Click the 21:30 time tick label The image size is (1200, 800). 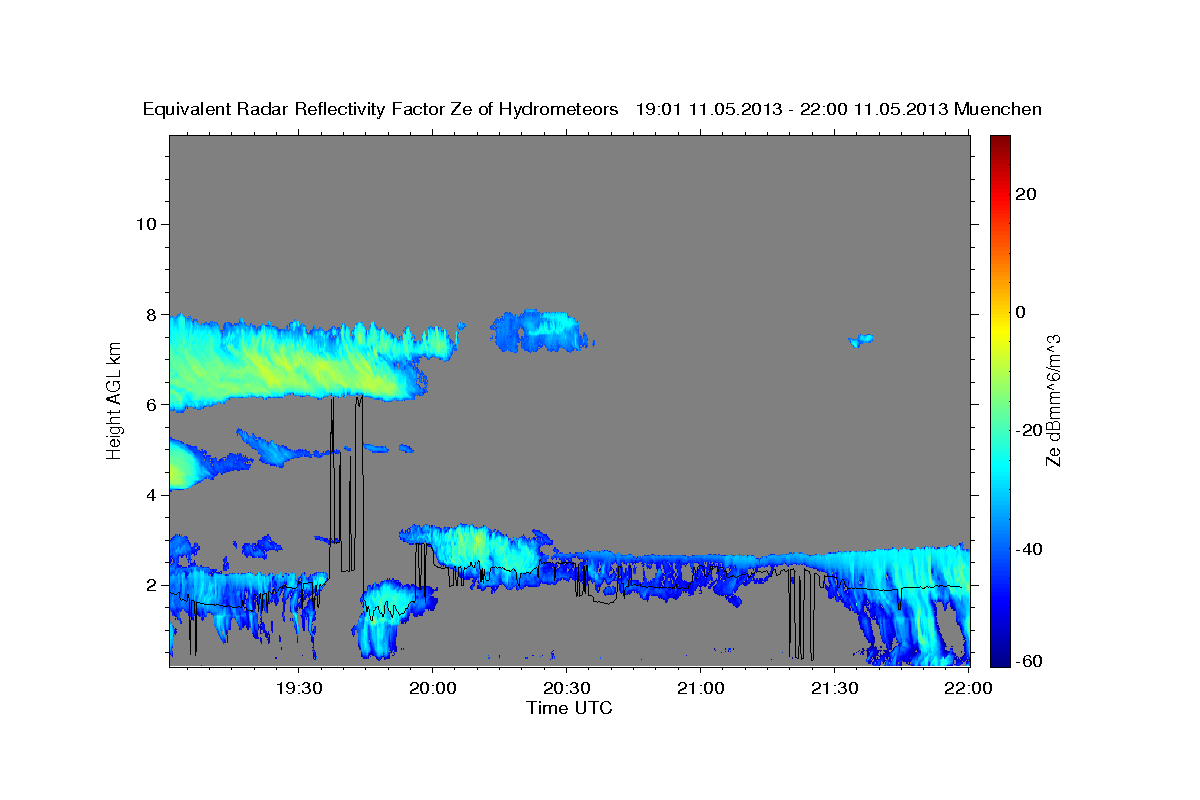[x=834, y=689]
